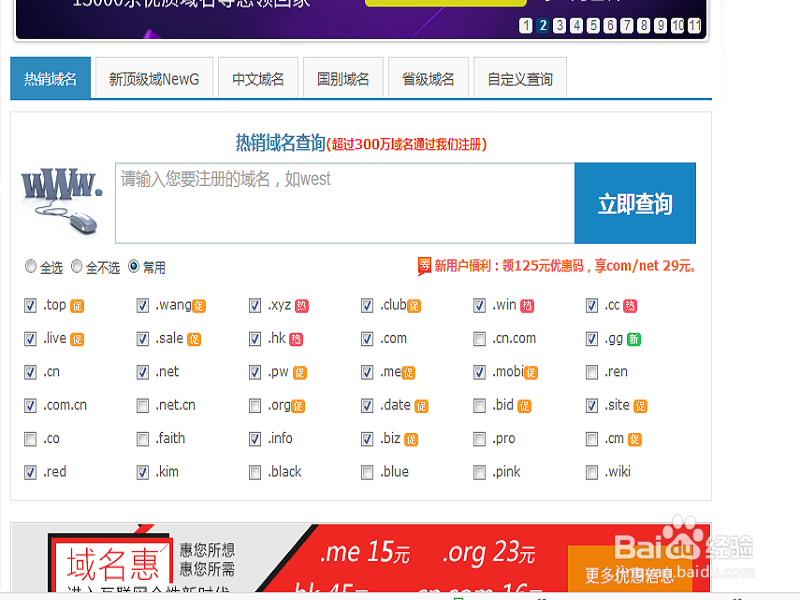Uncheck the .biz checkbox

pos(367,438)
